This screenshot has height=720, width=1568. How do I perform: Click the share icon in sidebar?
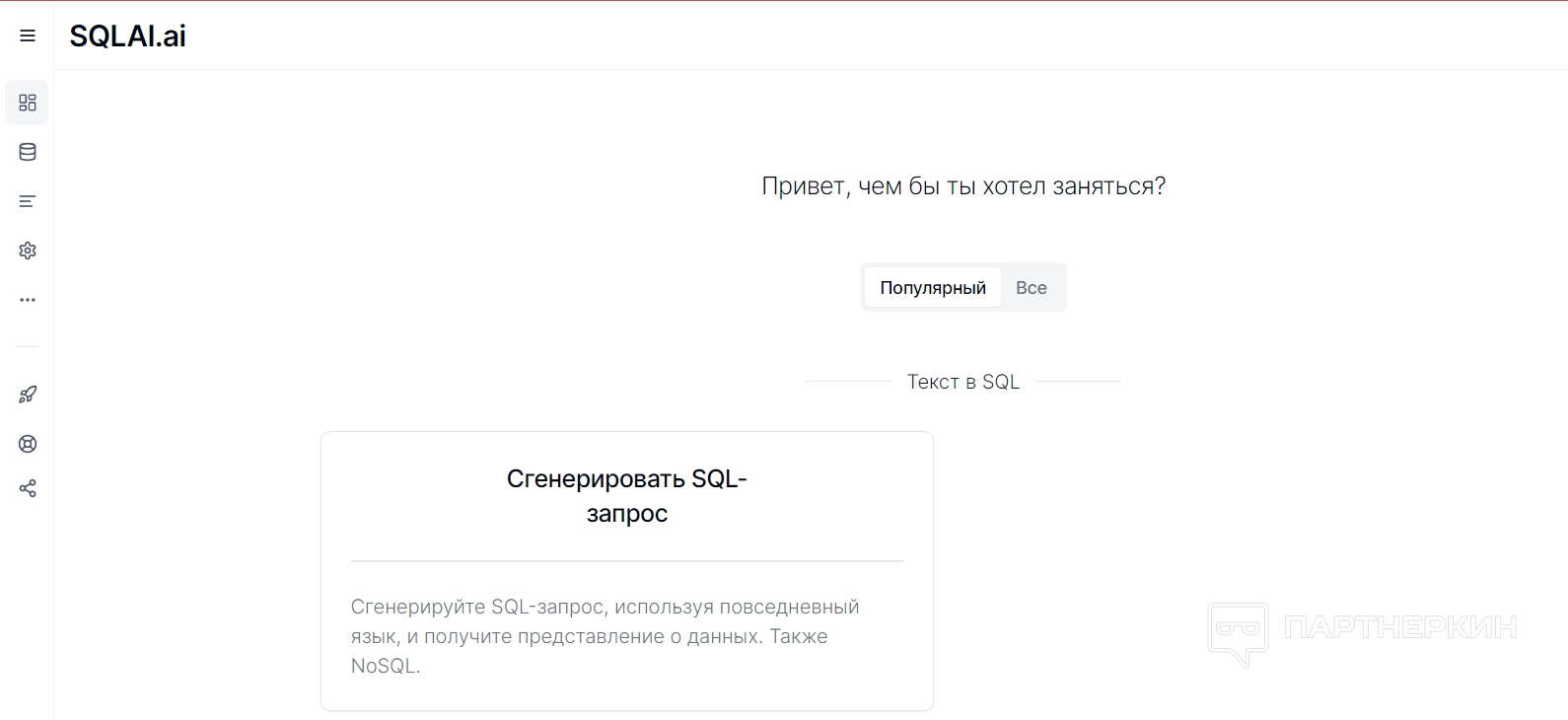(28, 488)
